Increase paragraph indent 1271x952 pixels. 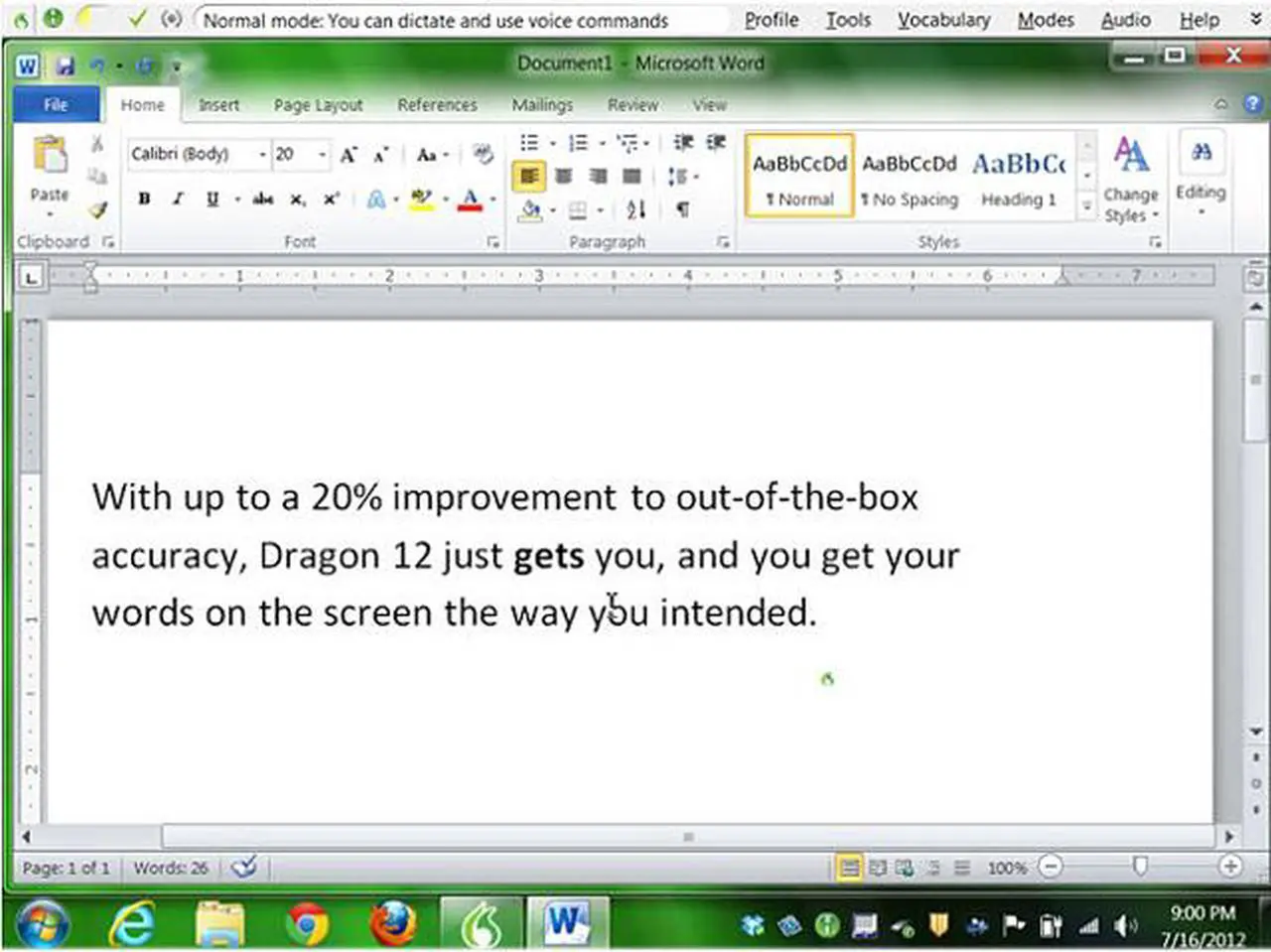click(x=716, y=143)
